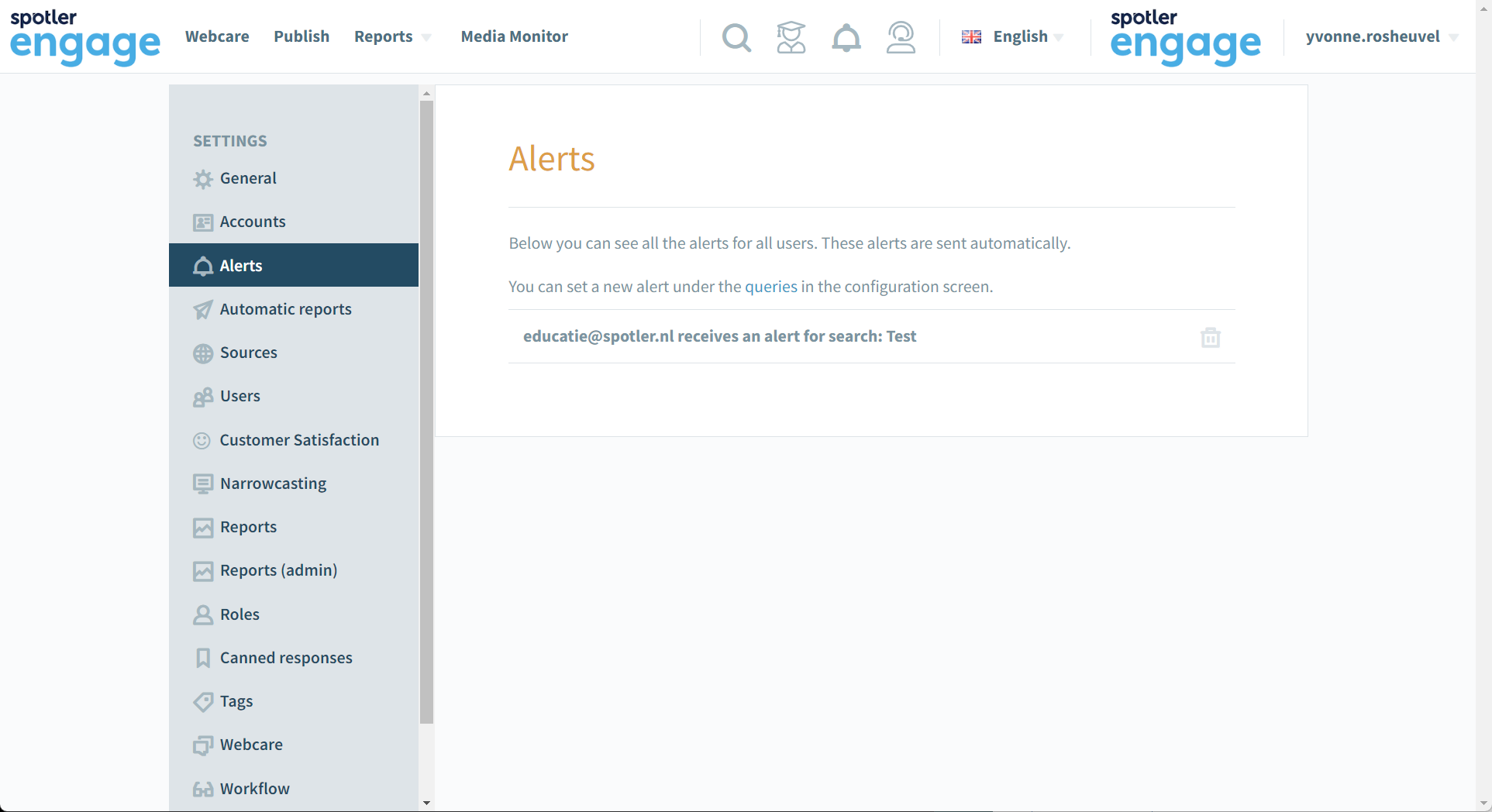Screen dimensions: 1492x812
Task: Open the notifications bell in header
Action: (x=846, y=37)
